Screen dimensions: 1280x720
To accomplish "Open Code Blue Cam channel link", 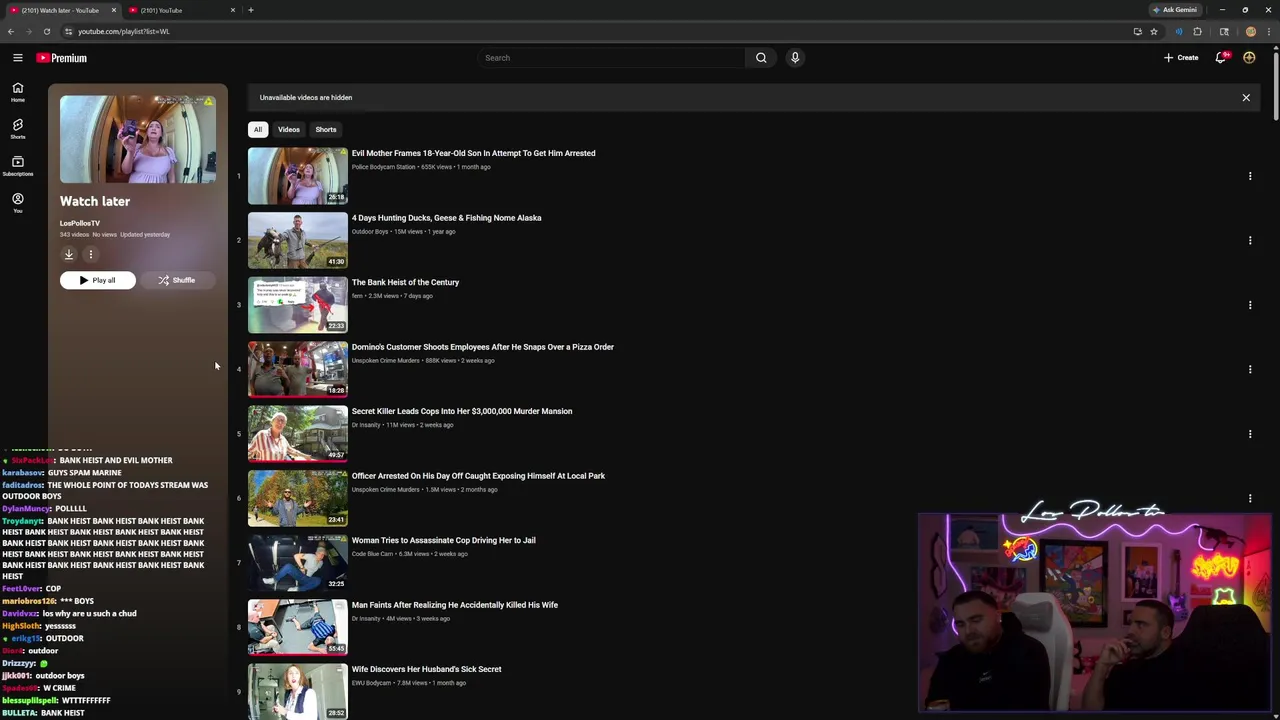I will tap(372, 554).
